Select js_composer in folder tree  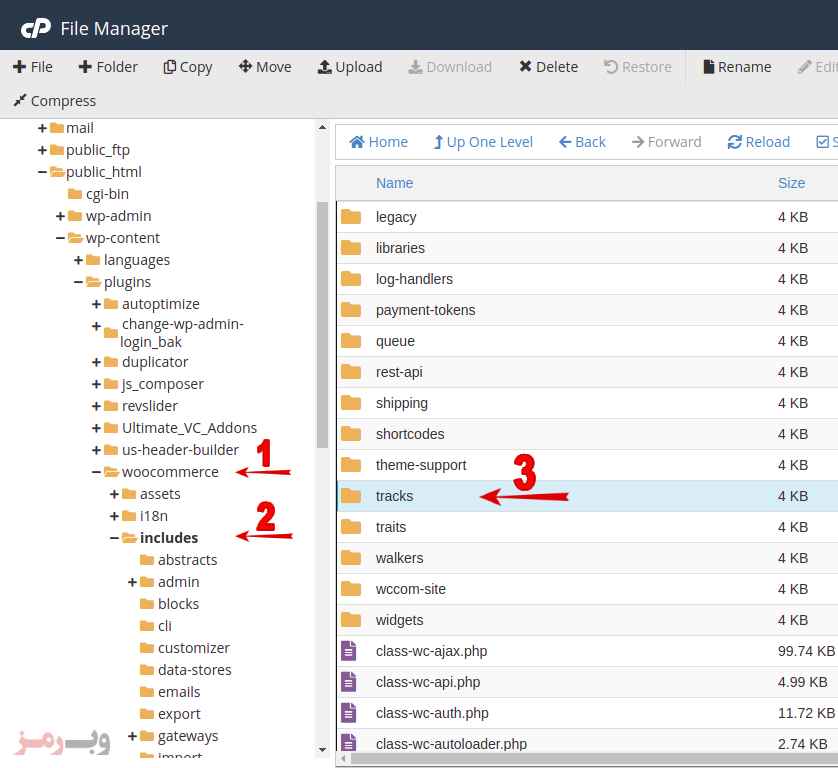[162, 384]
